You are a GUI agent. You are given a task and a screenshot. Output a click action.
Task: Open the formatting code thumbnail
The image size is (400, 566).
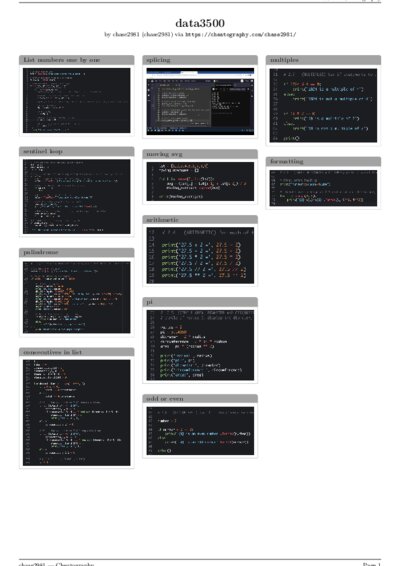(323, 188)
